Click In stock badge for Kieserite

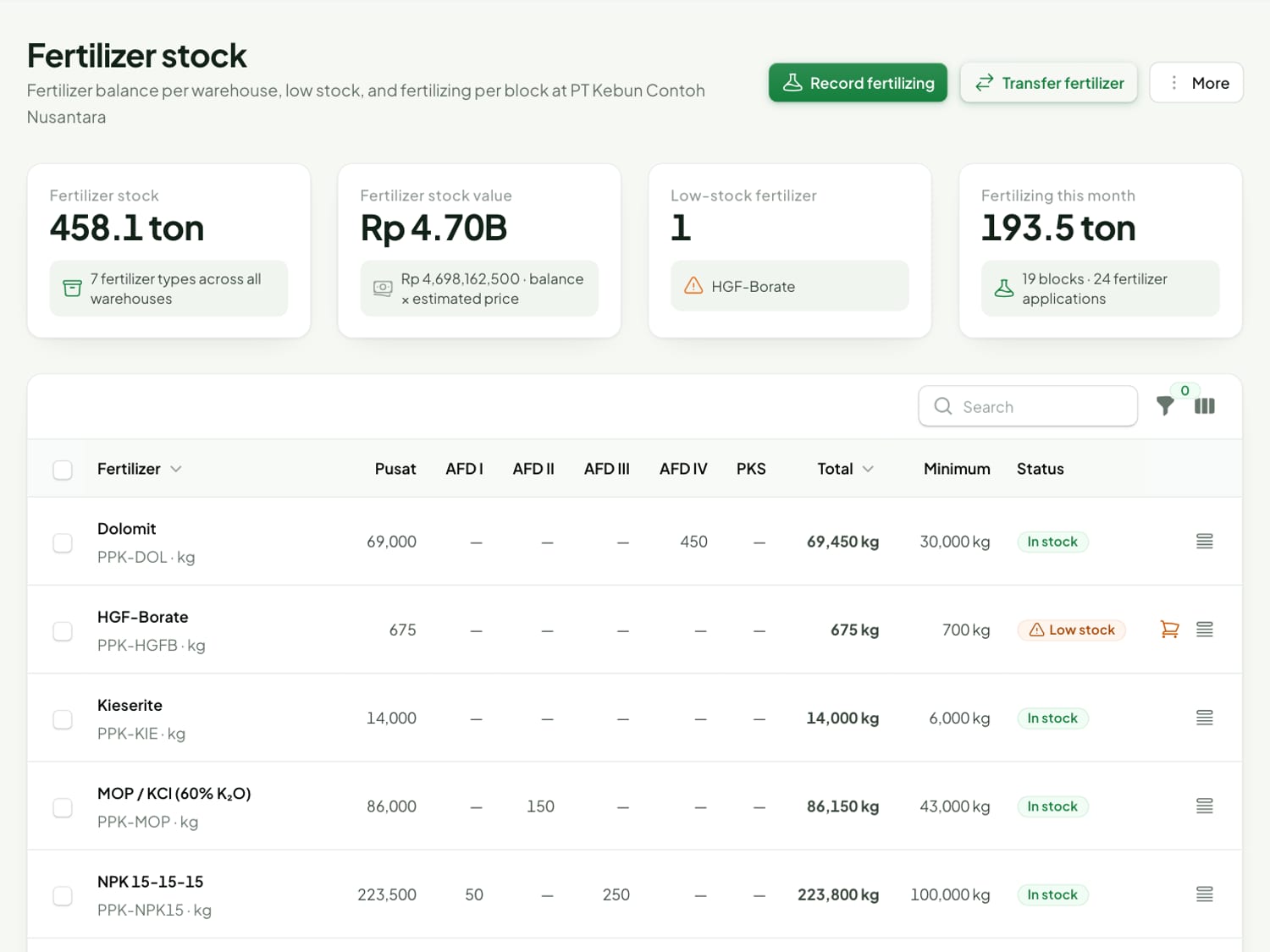pyautogui.click(x=1052, y=718)
